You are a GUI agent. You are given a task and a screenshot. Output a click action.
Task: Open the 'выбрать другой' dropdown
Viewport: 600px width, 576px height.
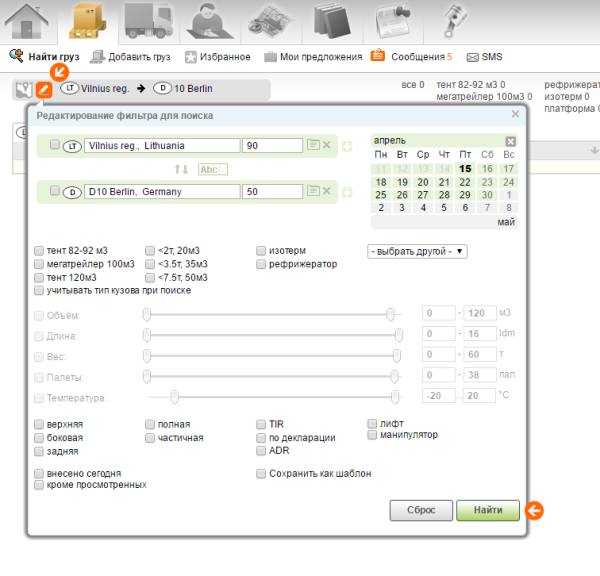click(x=417, y=251)
